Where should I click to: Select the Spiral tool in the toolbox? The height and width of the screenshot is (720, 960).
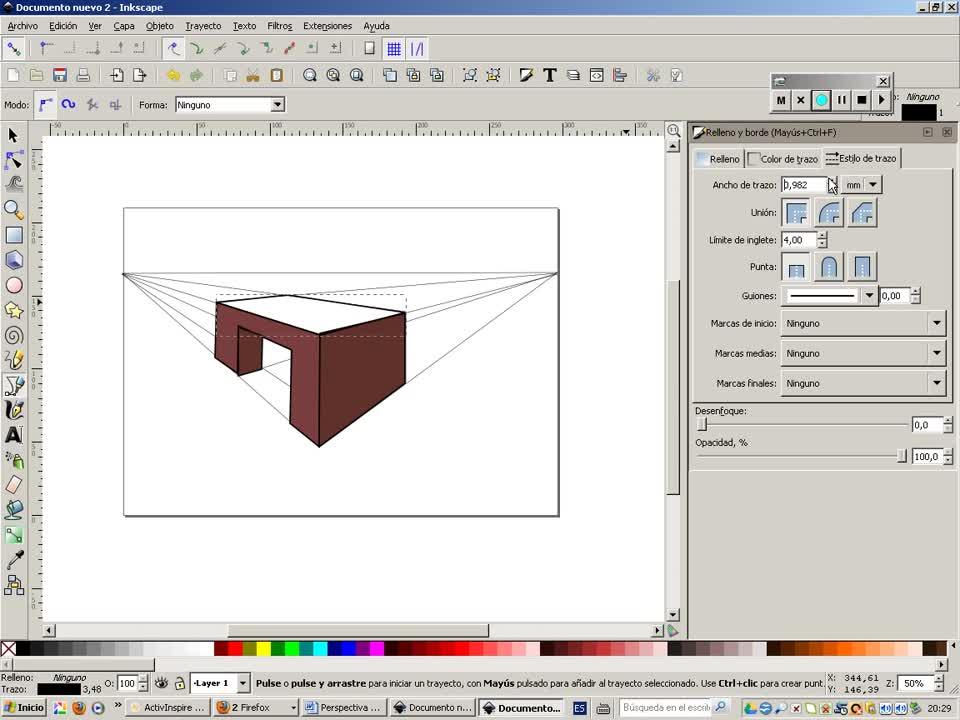(14, 335)
